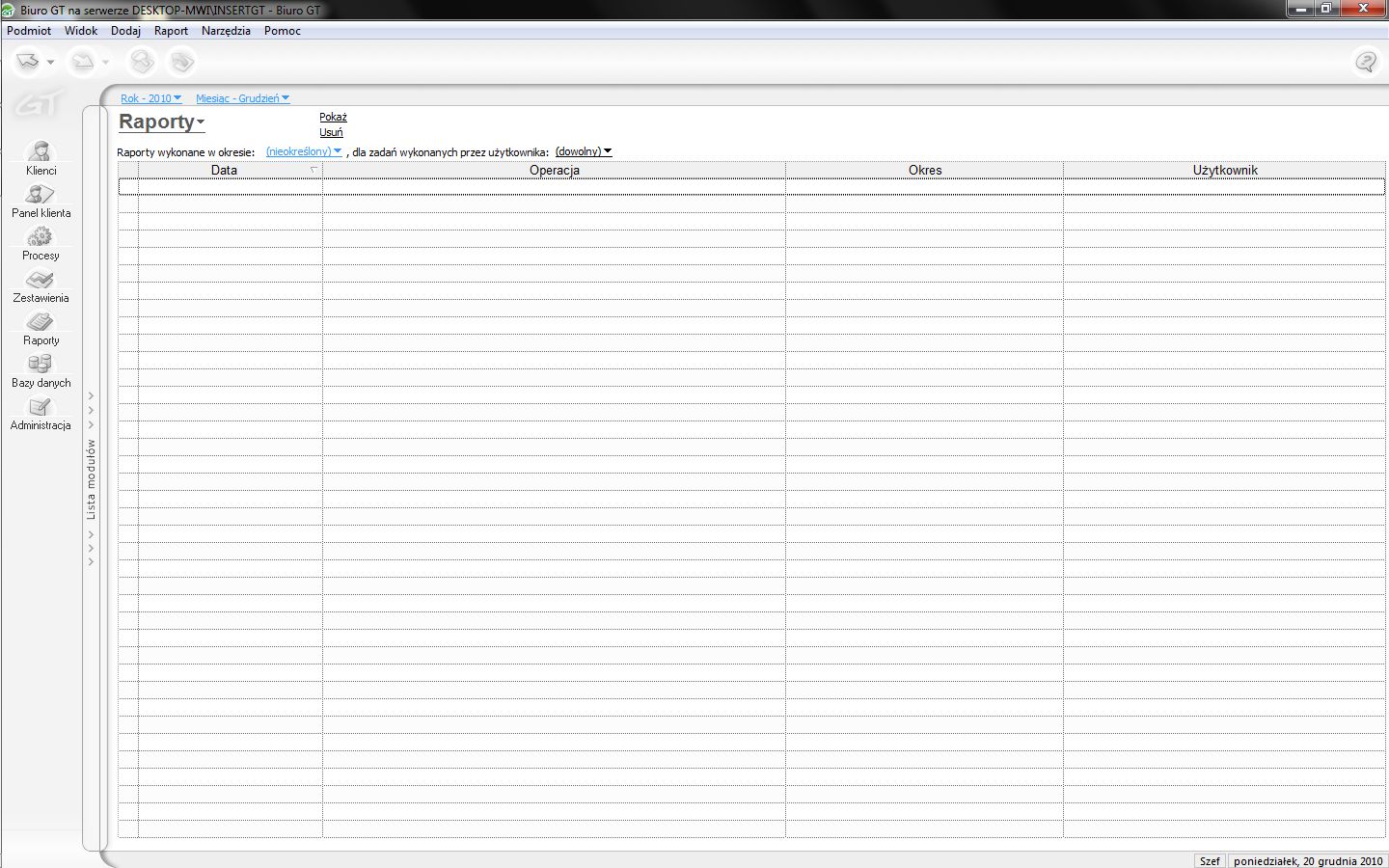Screen dimensions: 1389x868
Task: Click the back navigation arrow icon
Action: pos(28,62)
